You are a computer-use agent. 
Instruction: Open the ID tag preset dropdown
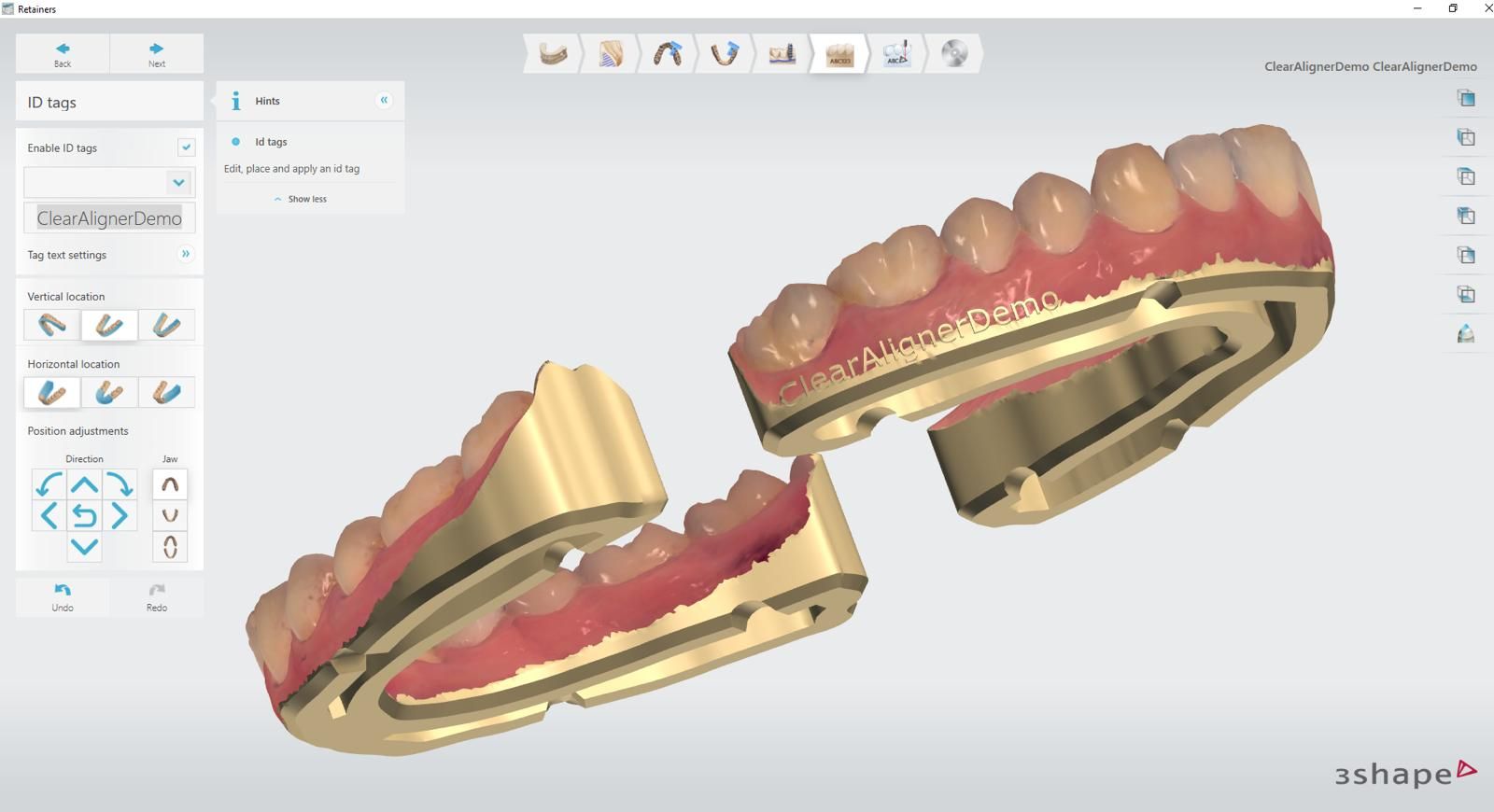pos(178,182)
